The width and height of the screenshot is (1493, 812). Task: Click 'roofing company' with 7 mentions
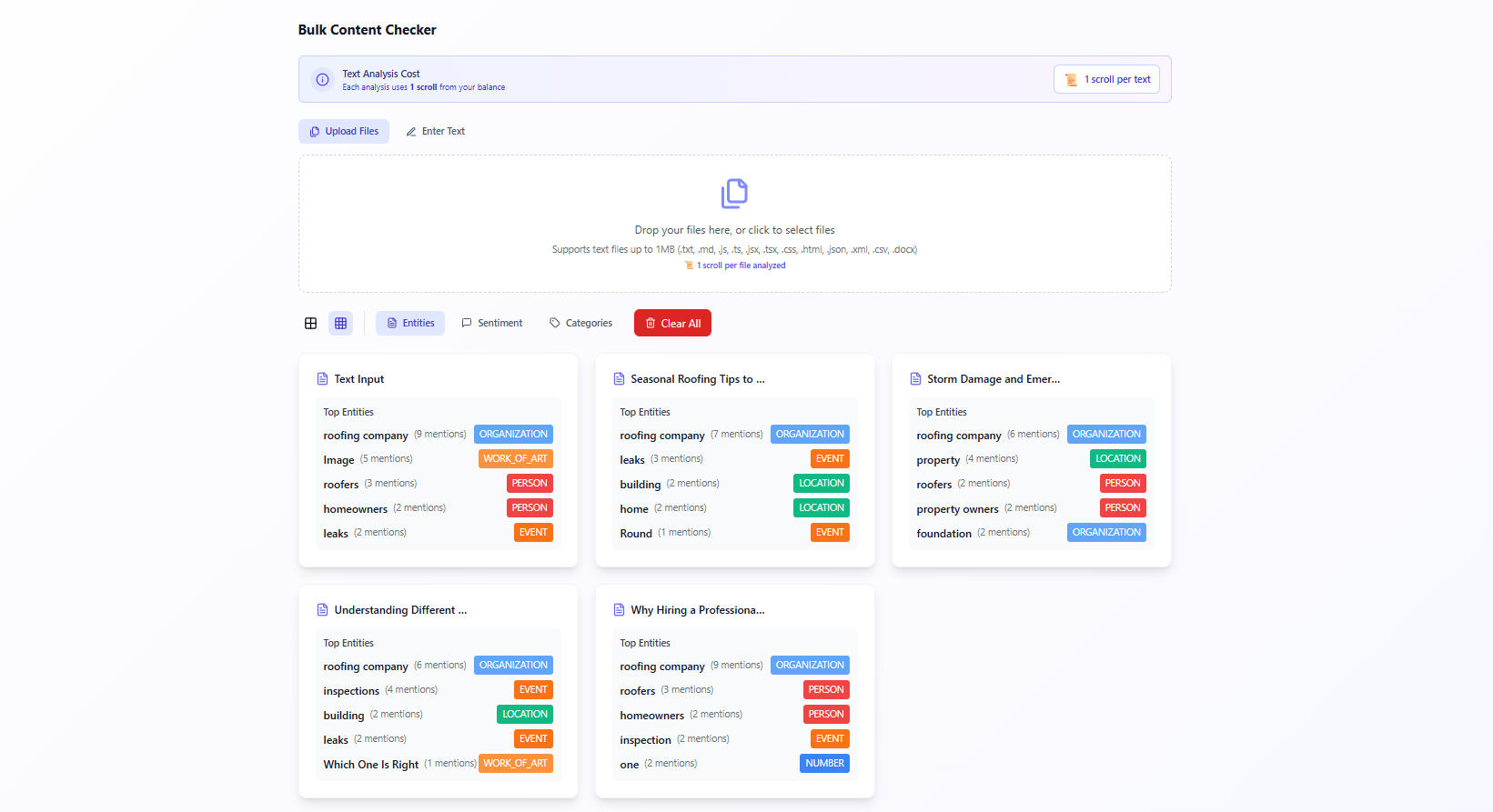(662, 436)
